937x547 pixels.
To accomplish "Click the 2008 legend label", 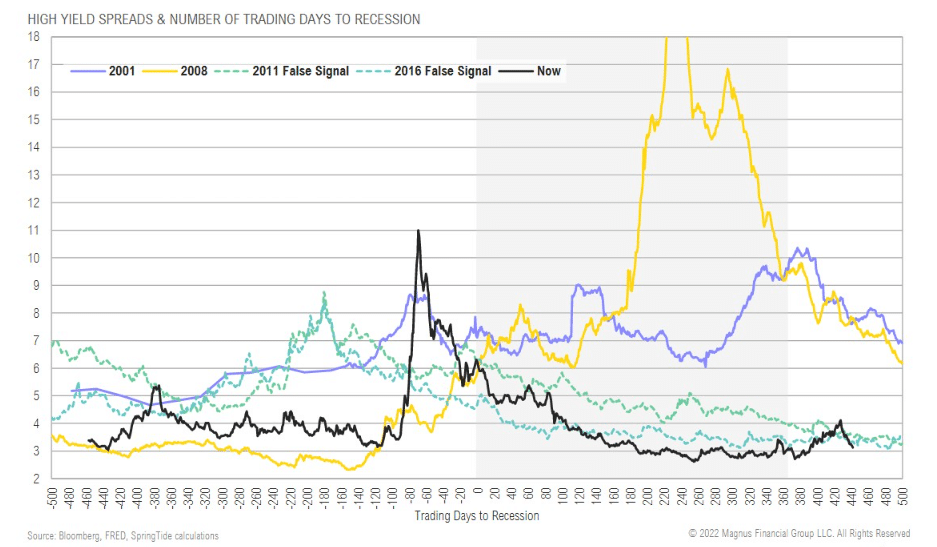I will (194, 71).
